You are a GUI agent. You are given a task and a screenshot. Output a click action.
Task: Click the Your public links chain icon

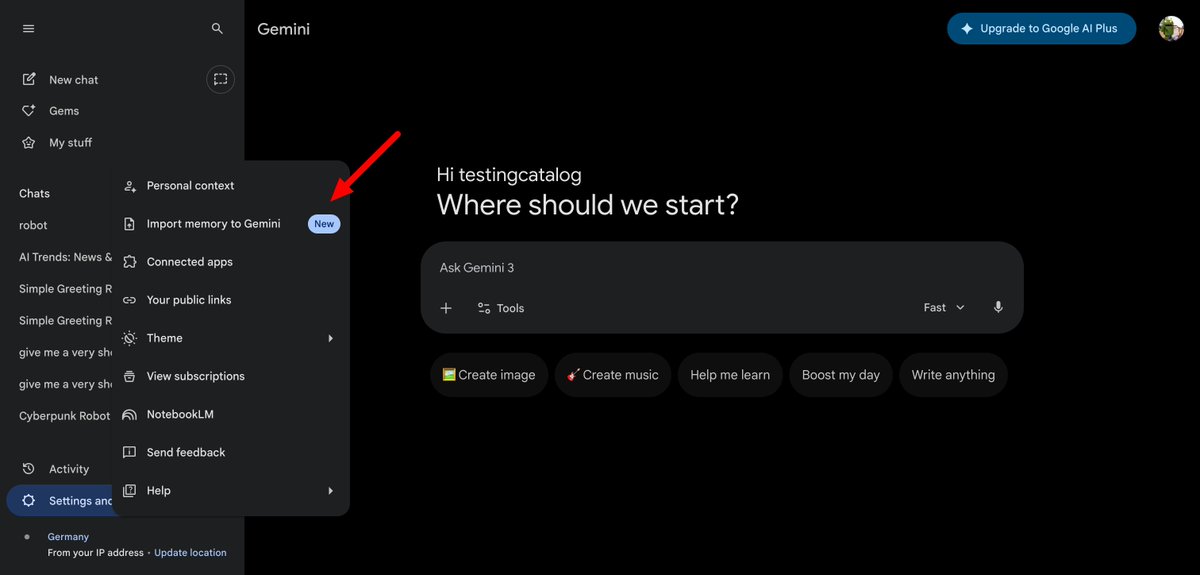[129, 300]
